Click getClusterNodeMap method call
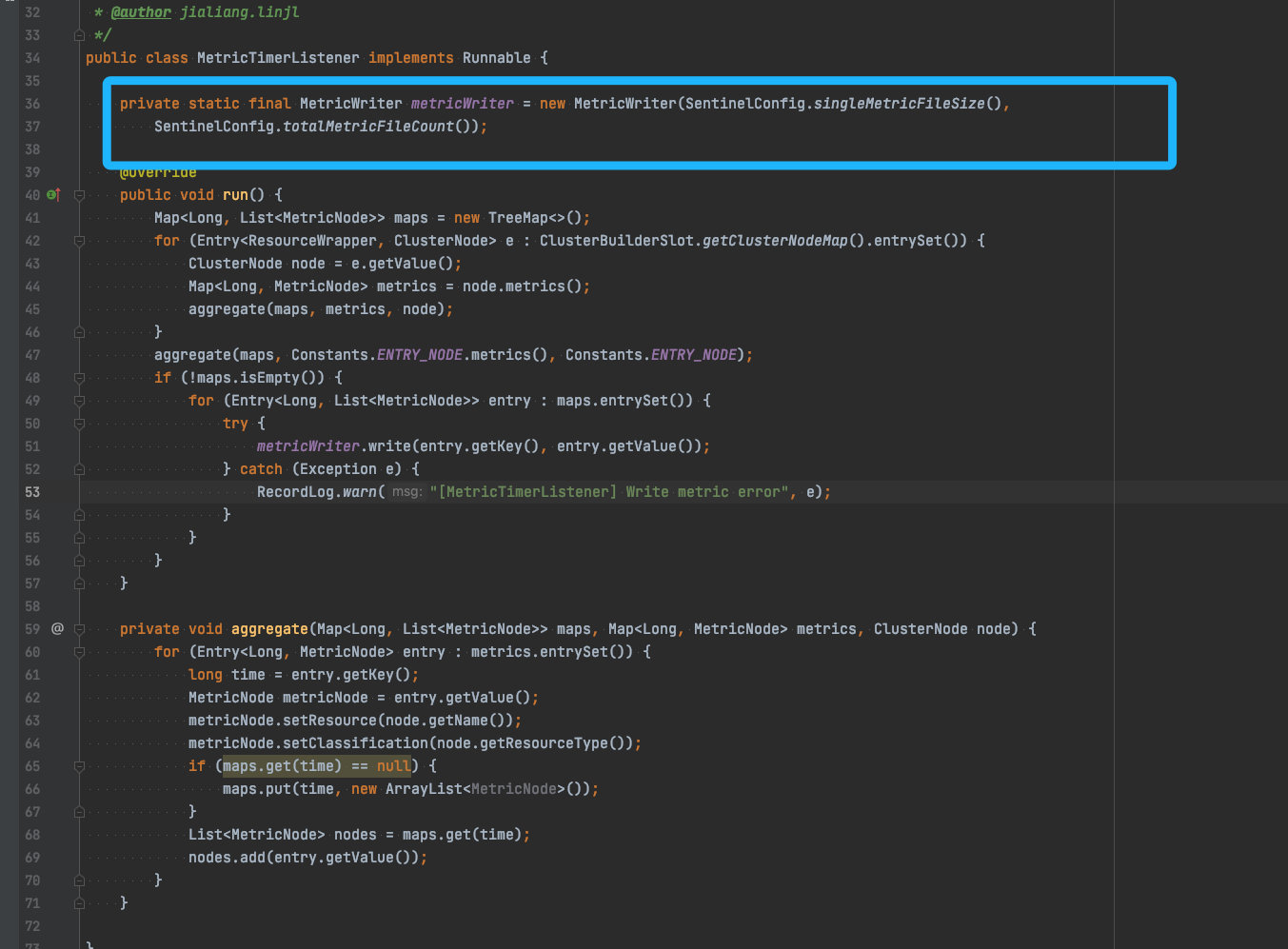The height and width of the screenshot is (949, 1288). 775,241
